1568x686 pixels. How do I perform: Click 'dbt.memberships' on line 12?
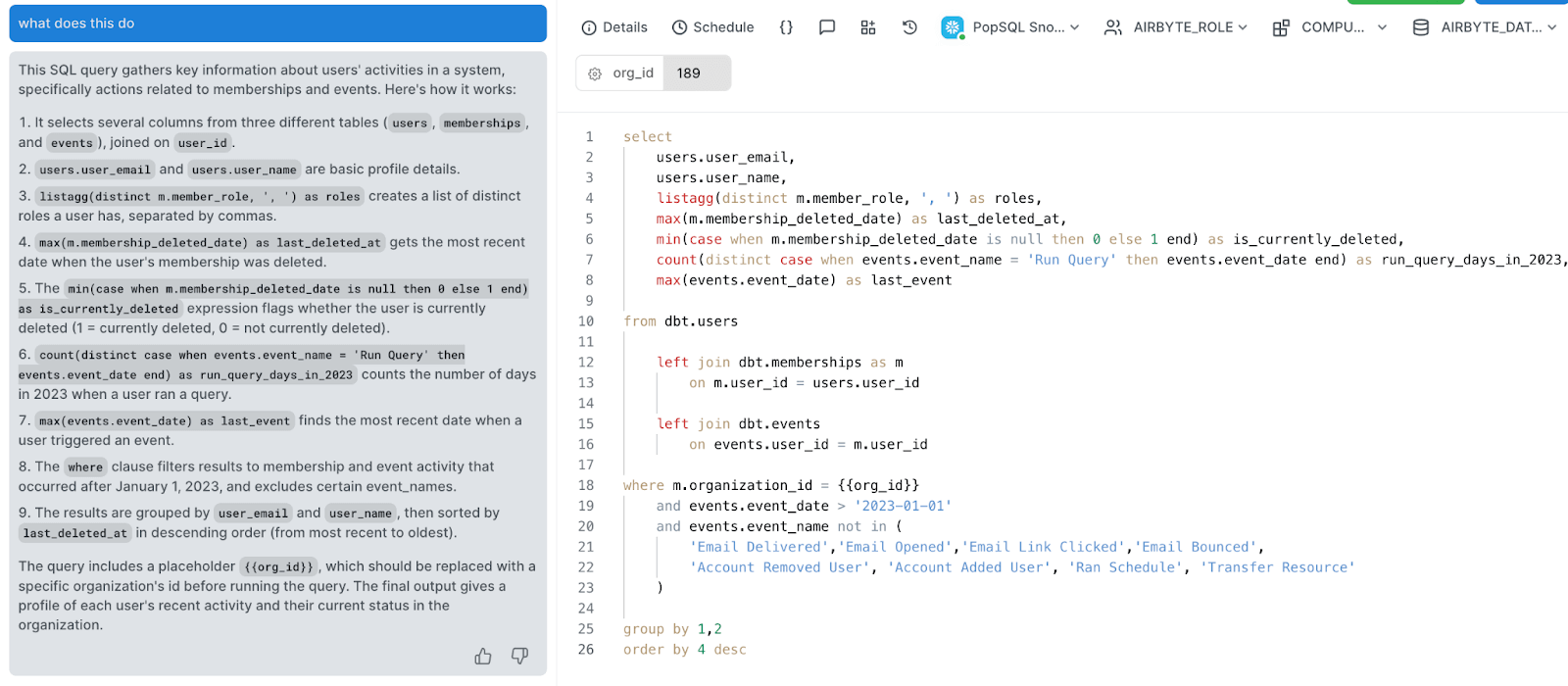point(800,363)
